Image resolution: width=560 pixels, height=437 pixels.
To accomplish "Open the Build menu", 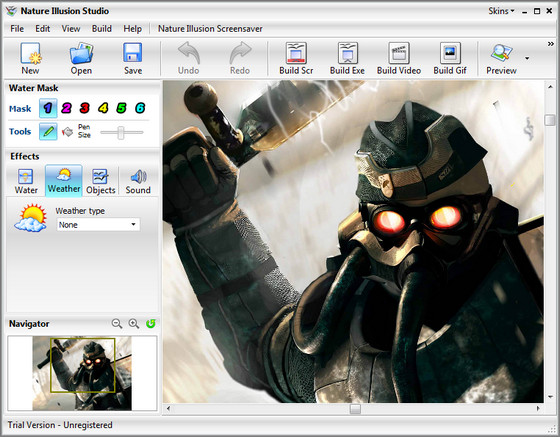I will pos(102,29).
